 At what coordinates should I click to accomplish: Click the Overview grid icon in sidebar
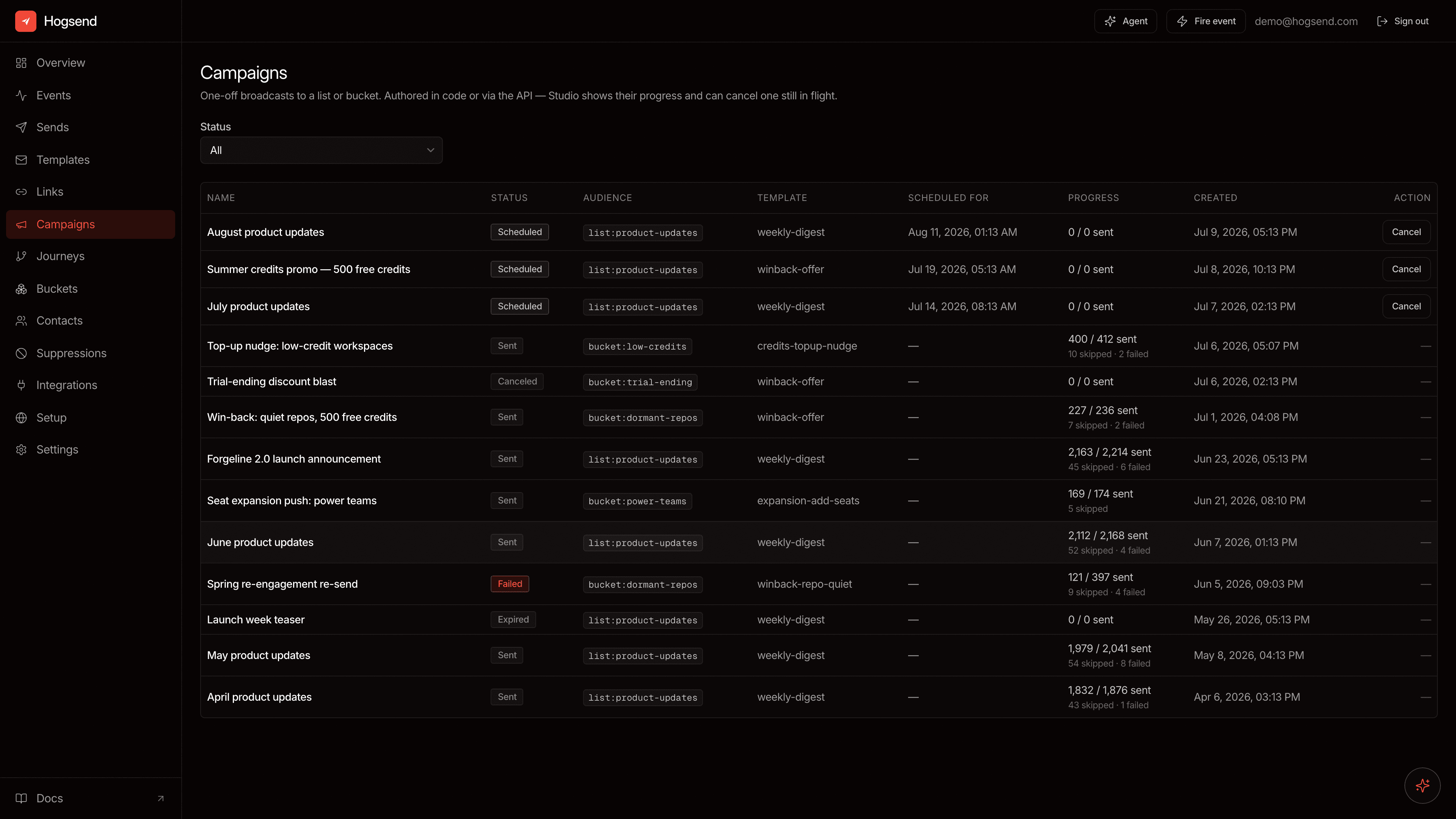pyautogui.click(x=22, y=63)
